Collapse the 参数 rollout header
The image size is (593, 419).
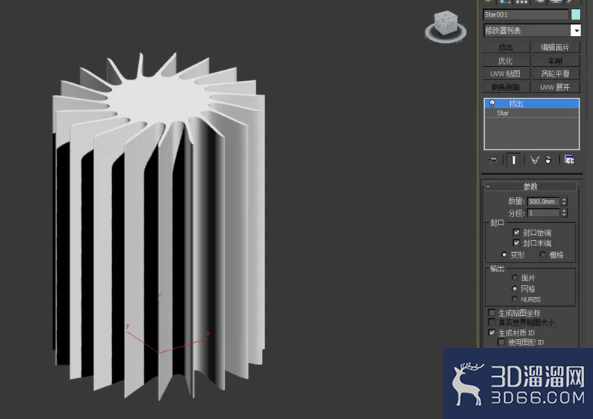pyautogui.click(x=530, y=186)
